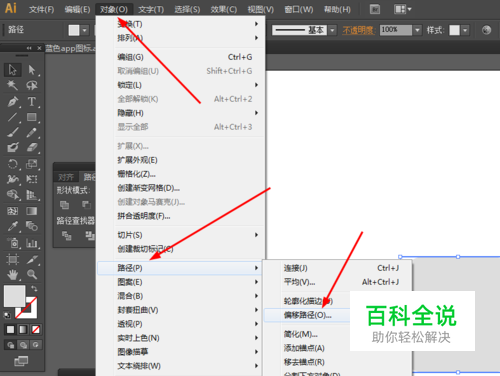Screen dimensions: 500x376
Task: Switch to Draw Normal mode
Action: pyautogui.click(x=10, y=345)
